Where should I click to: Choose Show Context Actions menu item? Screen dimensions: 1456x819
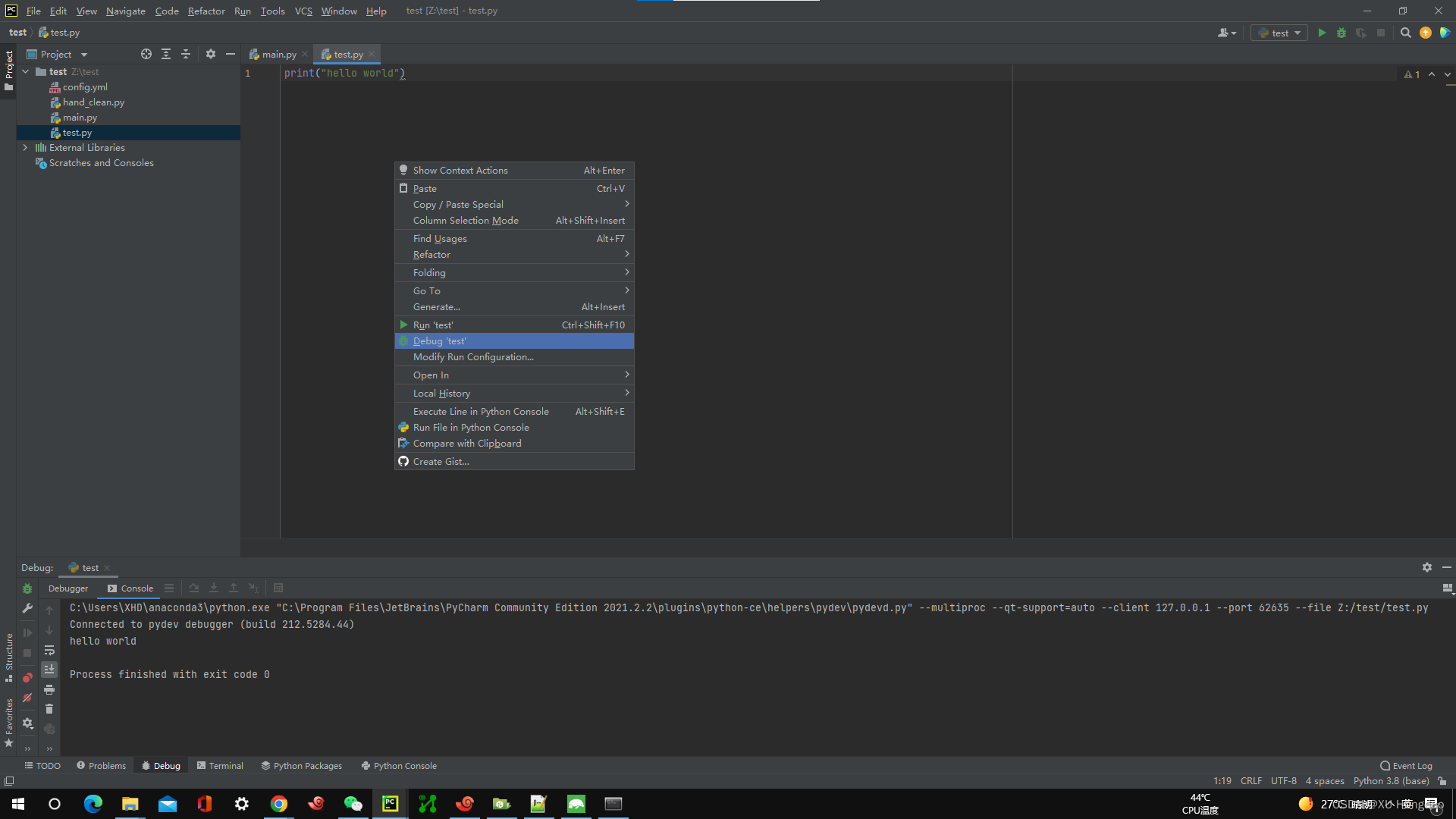pos(514,170)
